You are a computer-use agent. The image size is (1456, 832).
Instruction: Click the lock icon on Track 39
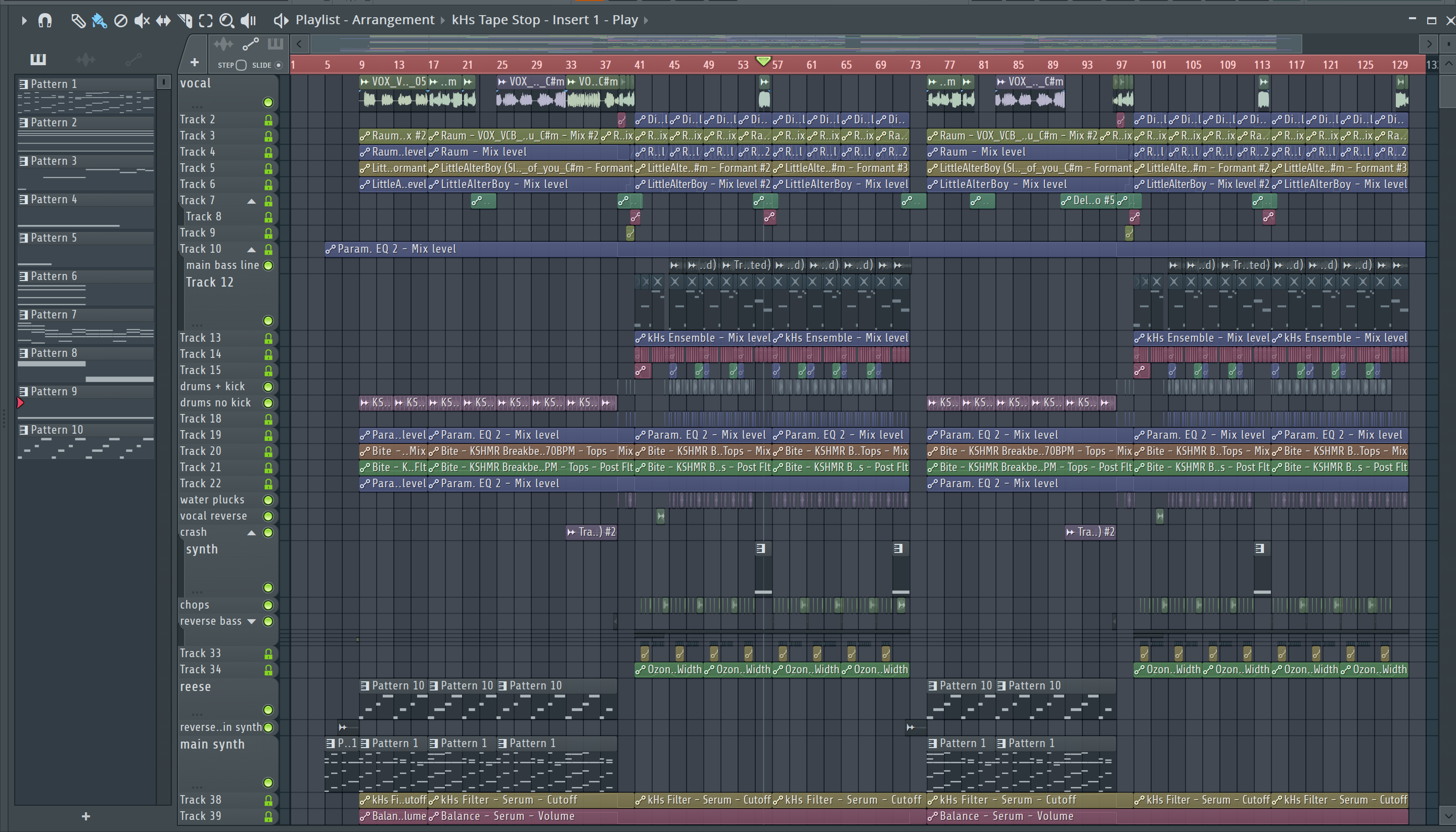267,816
